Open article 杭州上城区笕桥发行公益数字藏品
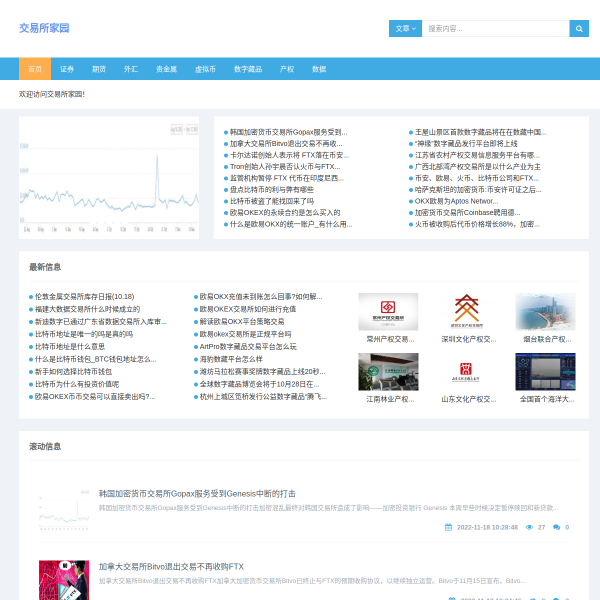 point(263,397)
